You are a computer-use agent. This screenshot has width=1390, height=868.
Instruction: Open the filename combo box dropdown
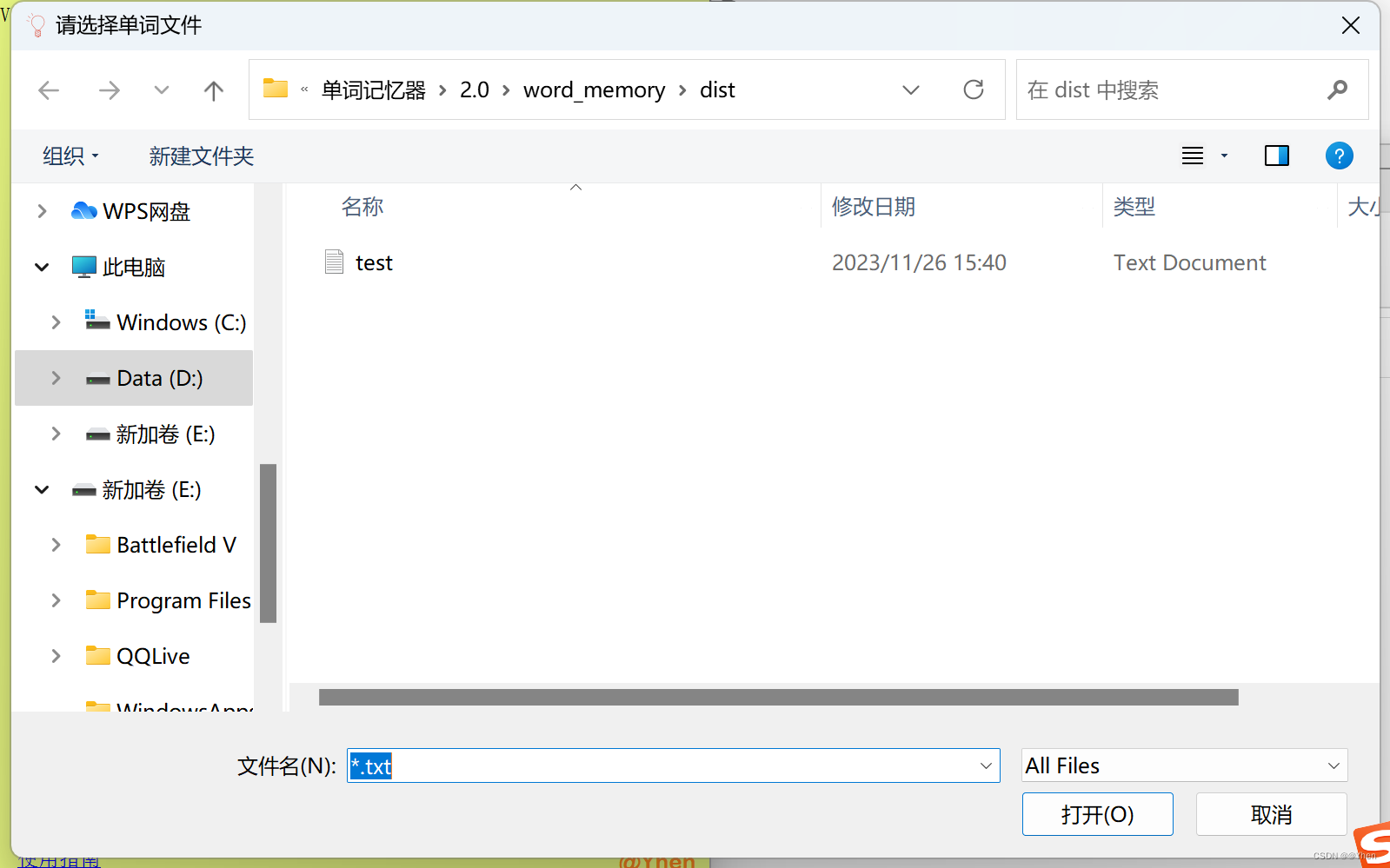(x=986, y=765)
